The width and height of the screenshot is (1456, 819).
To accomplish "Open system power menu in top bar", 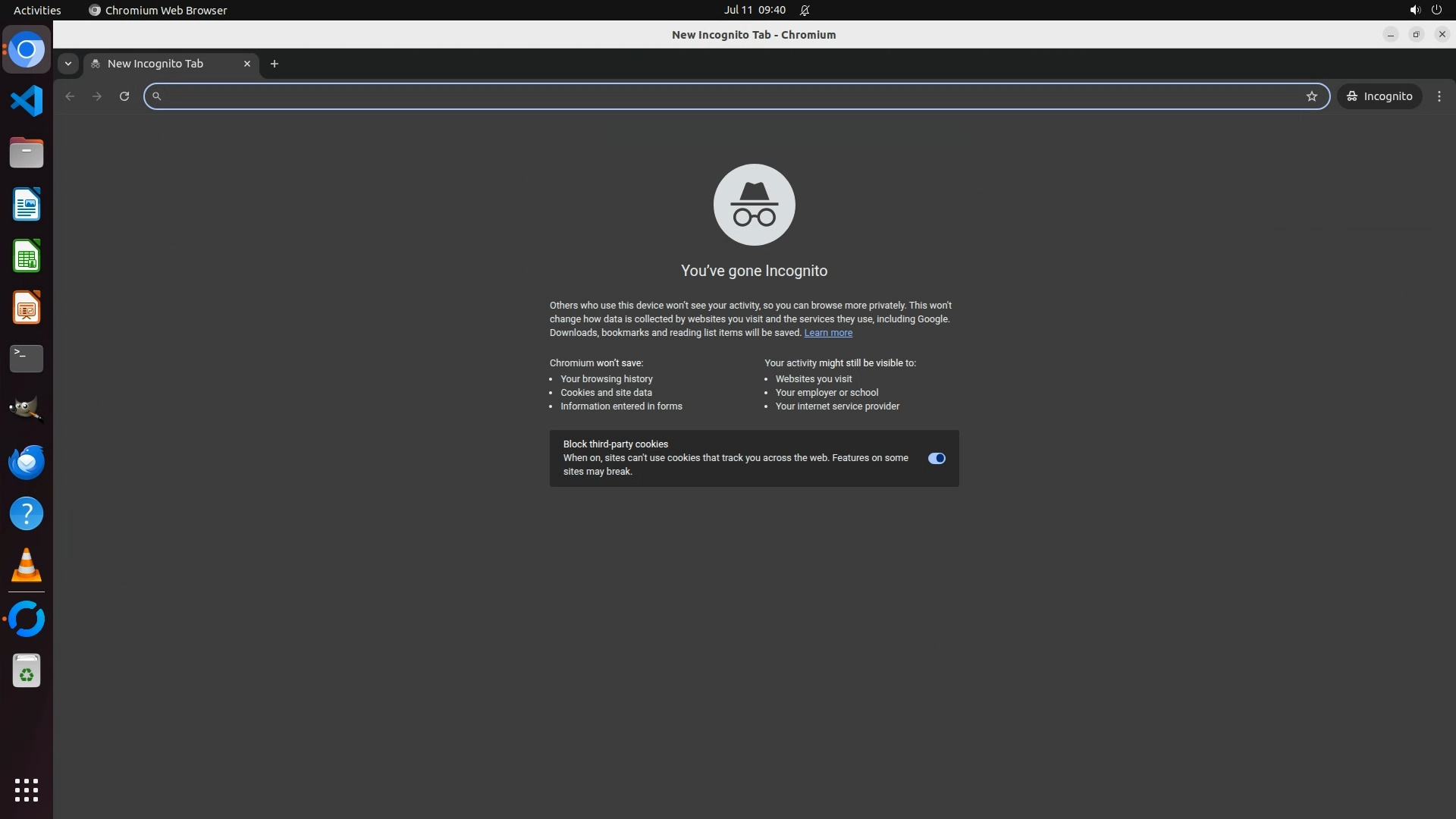I will (1436, 10).
